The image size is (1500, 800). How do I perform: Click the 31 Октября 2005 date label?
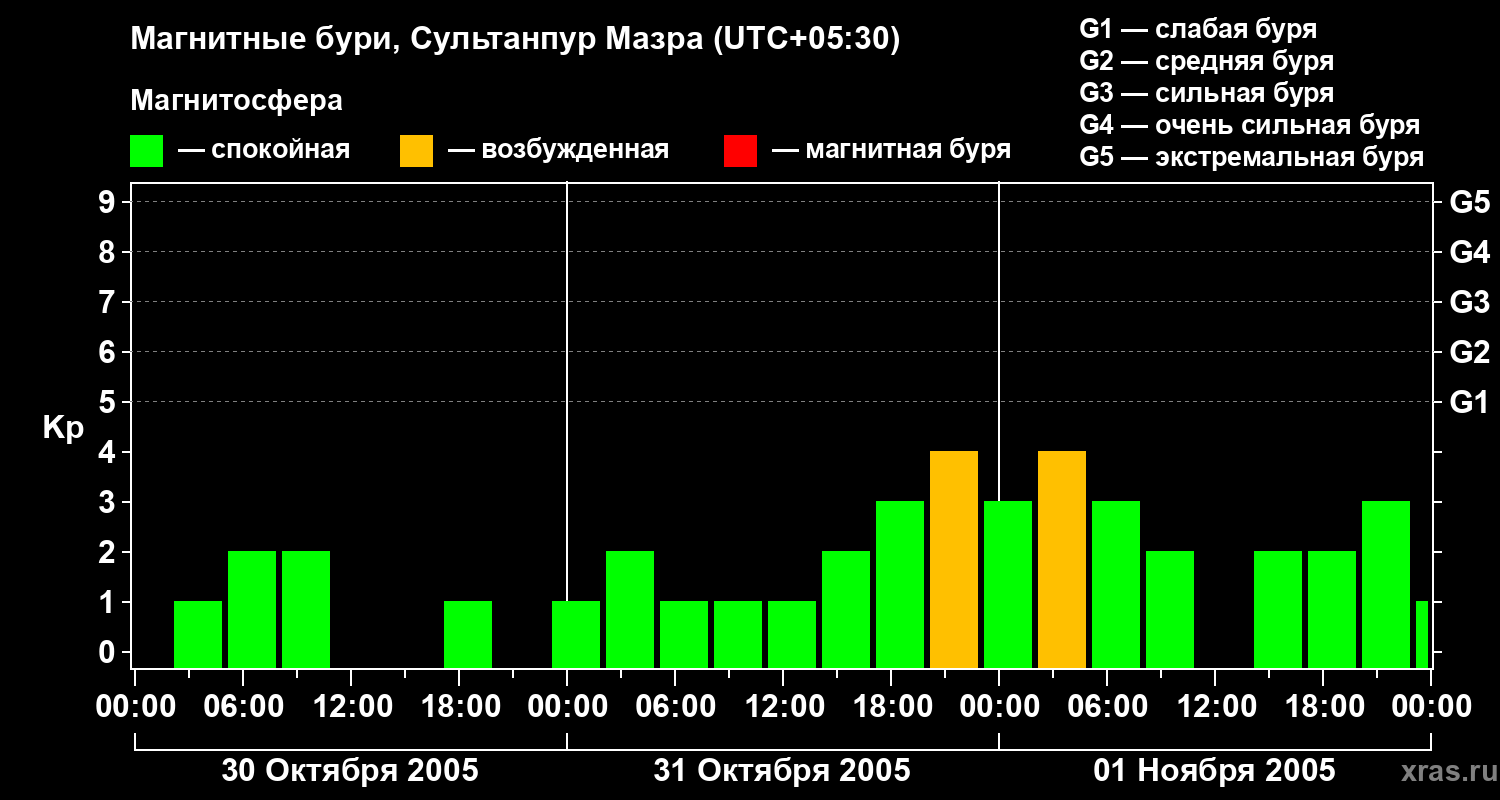click(x=782, y=771)
